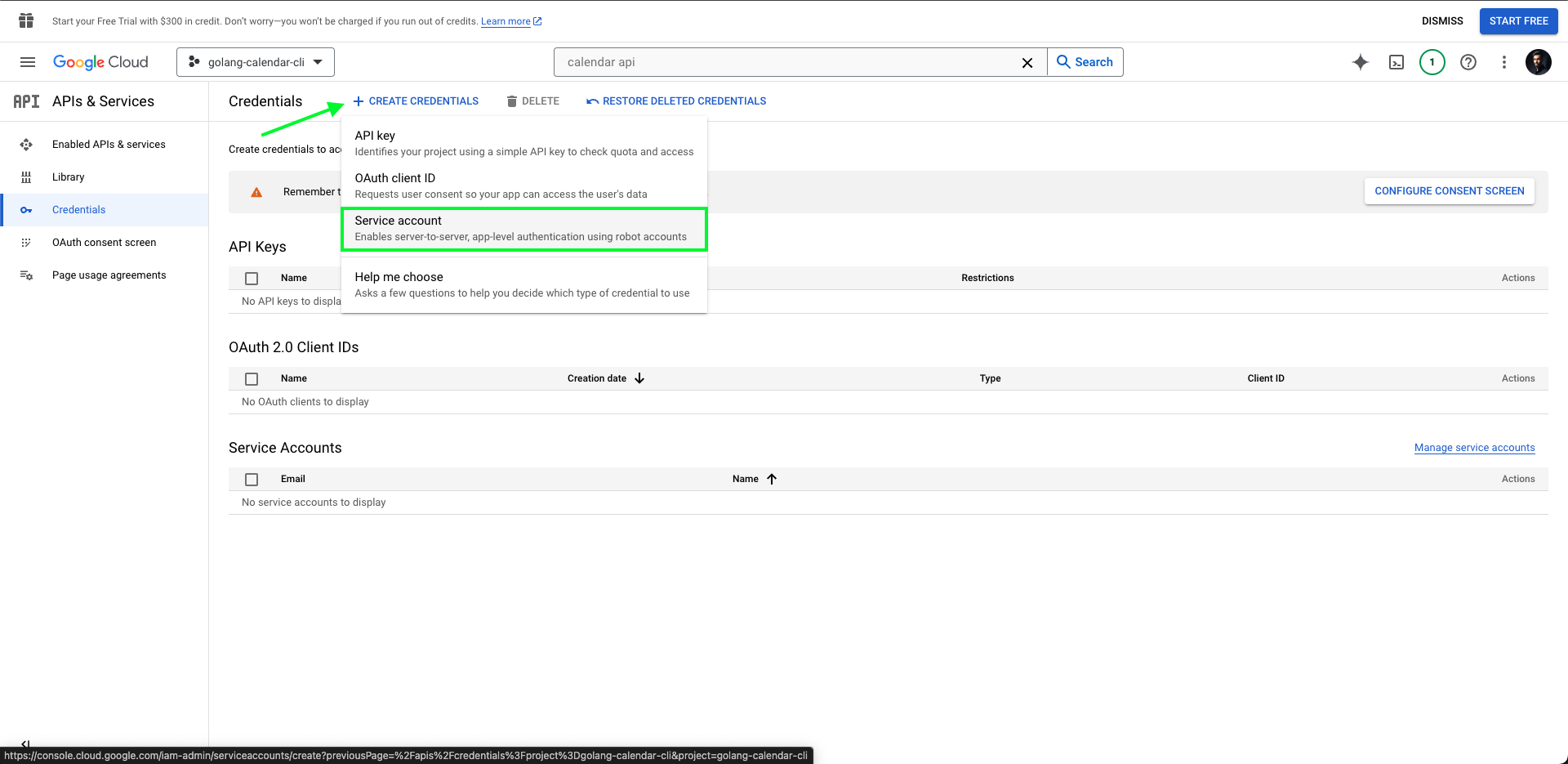Choose OAuth client ID from the credentials menu
The width and height of the screenshot is (1568, 764).
(x=524, y=185)
